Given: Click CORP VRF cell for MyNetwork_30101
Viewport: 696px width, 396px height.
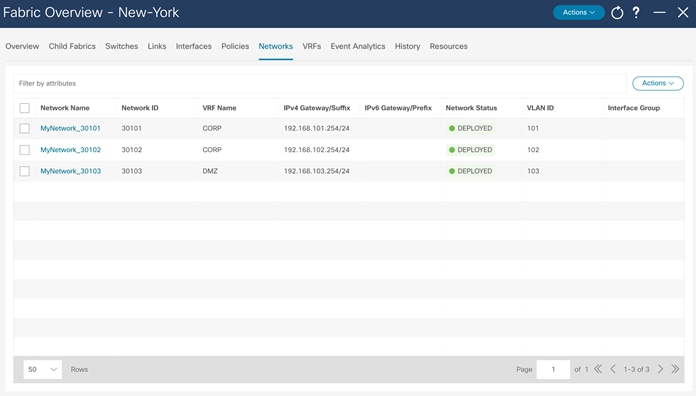Looking at the screenshot, I should point(212,128).
